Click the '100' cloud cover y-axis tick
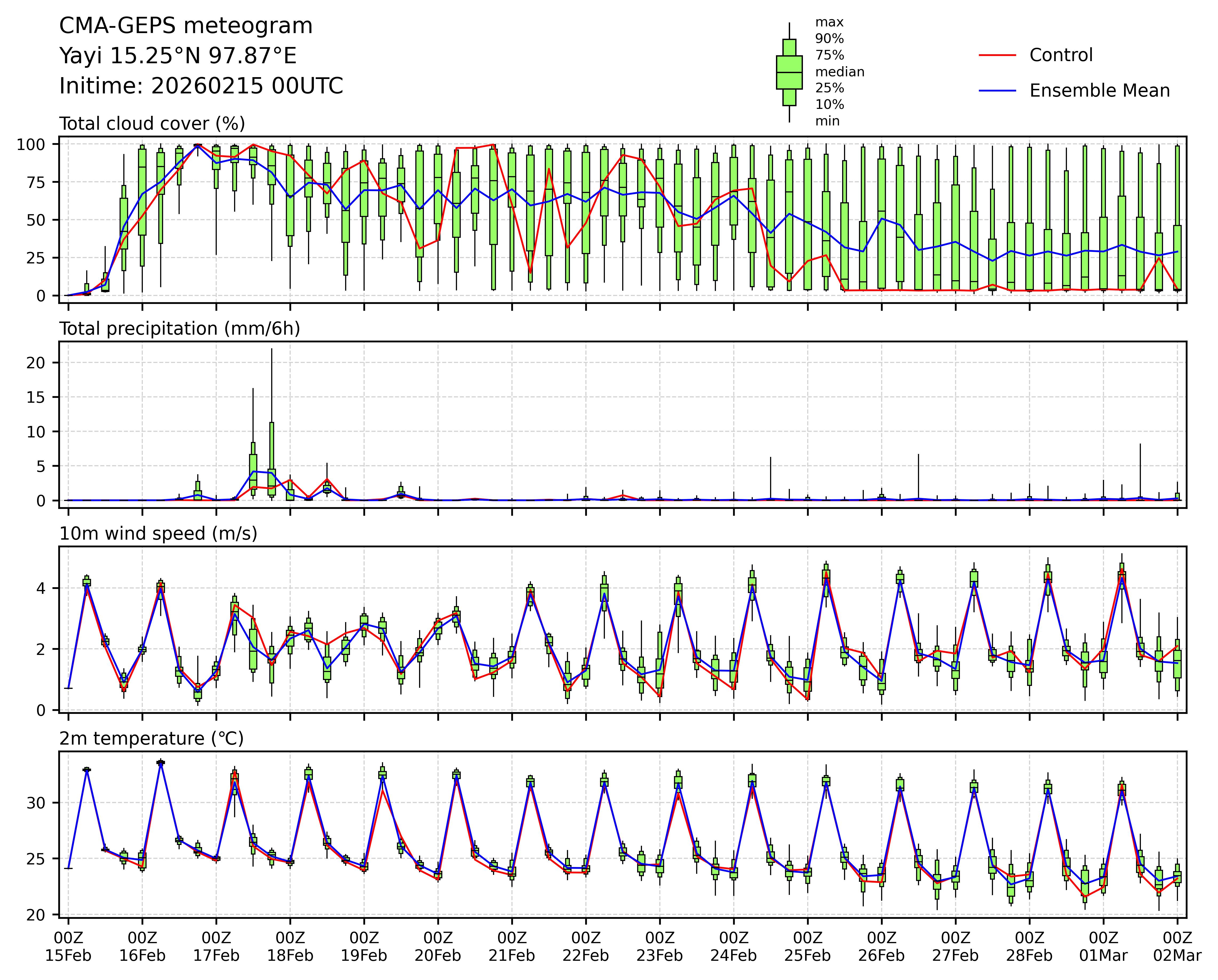 click(x=30, y=145)
